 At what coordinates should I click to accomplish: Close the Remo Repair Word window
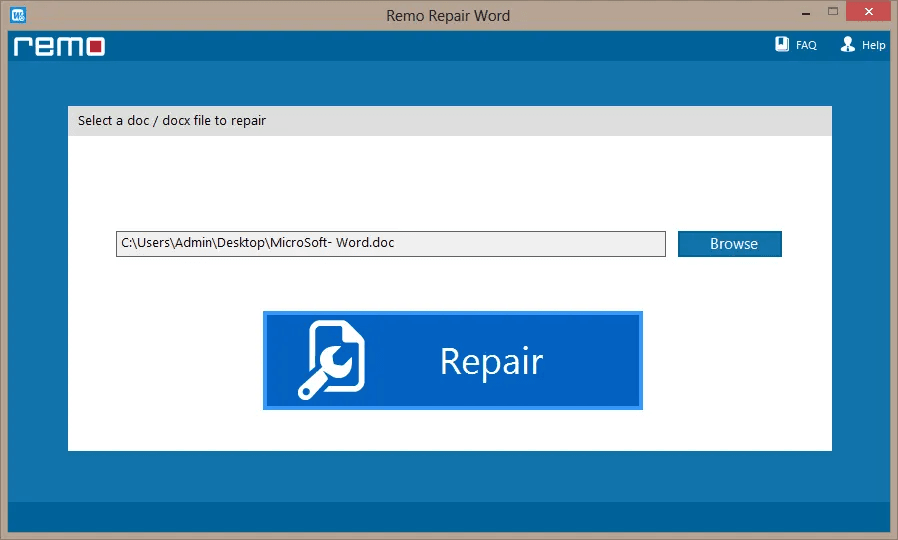tap(868, 11)
